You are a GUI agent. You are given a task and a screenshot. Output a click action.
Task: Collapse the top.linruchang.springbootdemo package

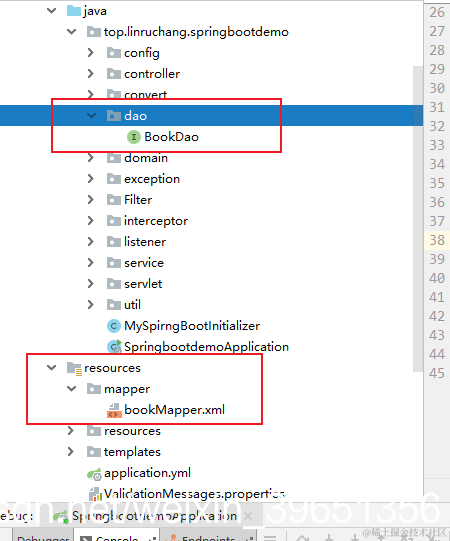[x=71, y=32]
